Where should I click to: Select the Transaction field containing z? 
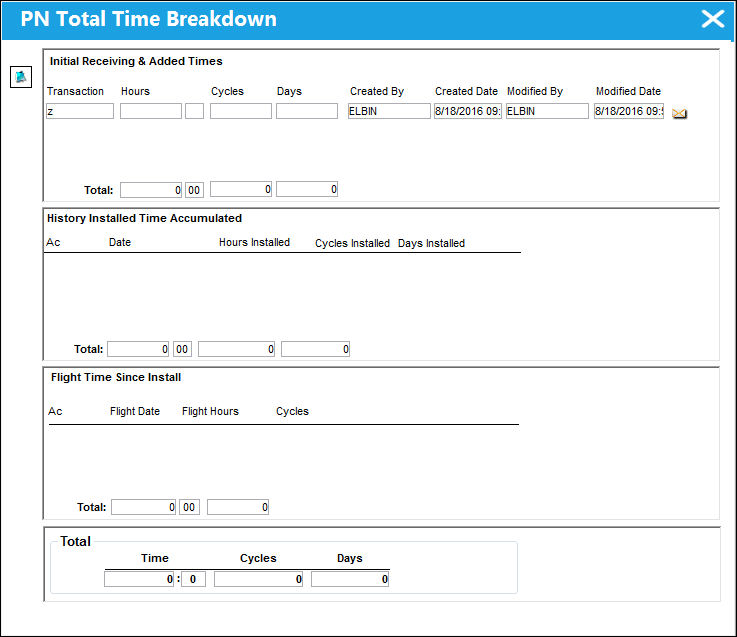coord(80,111)
